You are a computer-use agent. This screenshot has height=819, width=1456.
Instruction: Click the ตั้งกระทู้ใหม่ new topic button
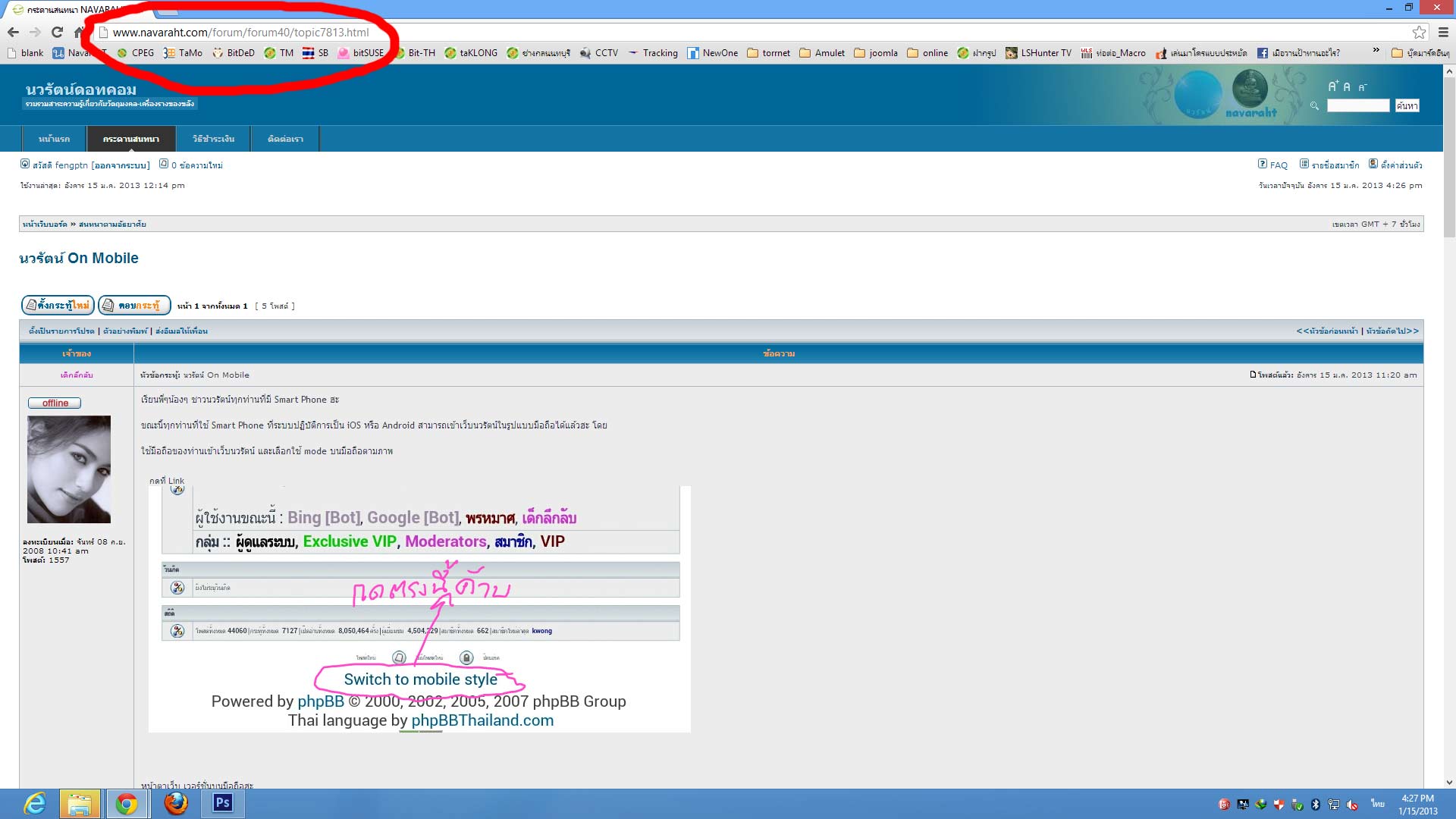[x=58, y=305]
